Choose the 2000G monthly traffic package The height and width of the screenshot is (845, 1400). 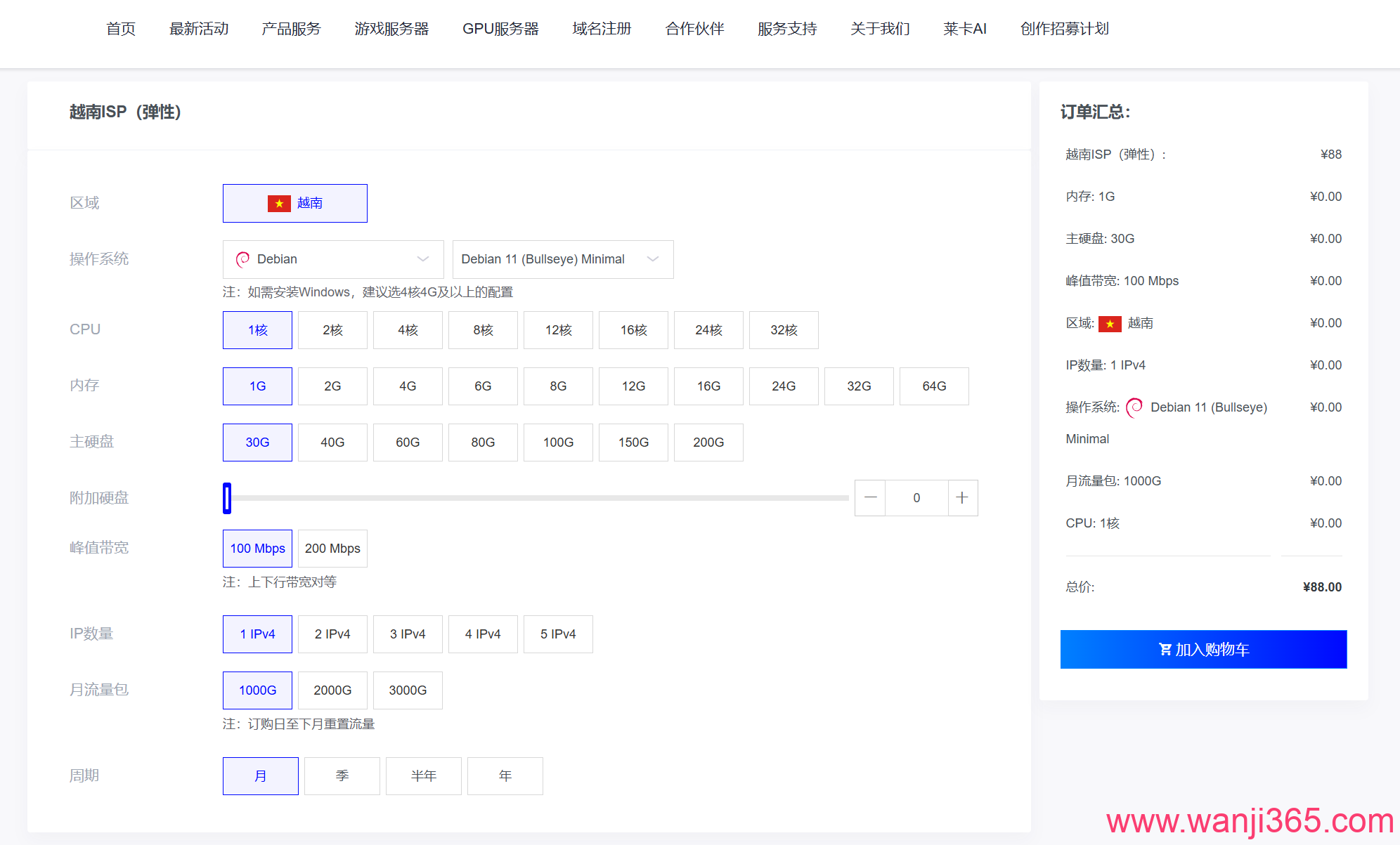(332, 690)
